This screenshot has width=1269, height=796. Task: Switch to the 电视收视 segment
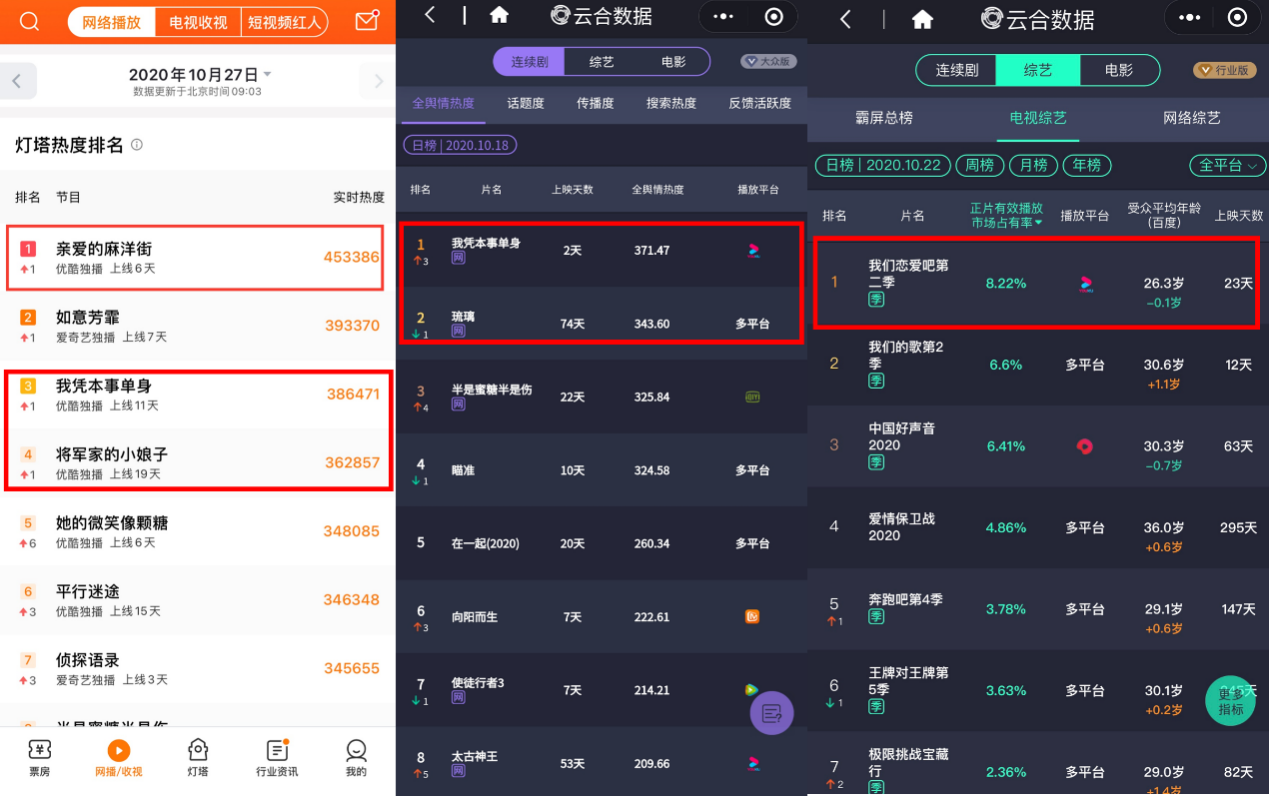pyautogui.click(x=198, y=22)
